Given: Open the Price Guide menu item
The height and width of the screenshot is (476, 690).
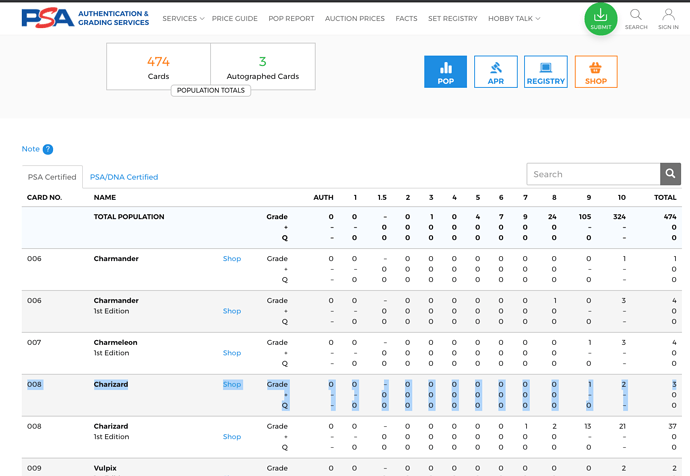Looking at the screenshot, I should (x=234, y=19).
